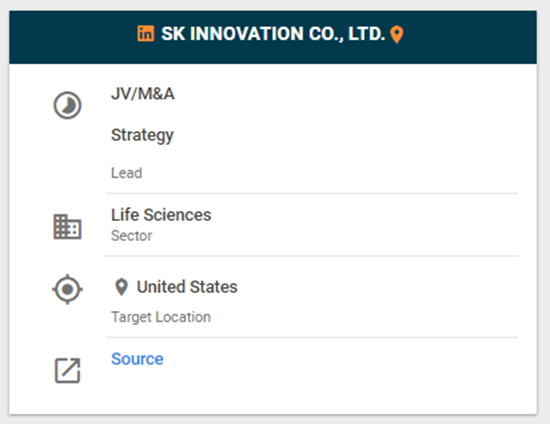Screen dimensions: 550x424
Task: Click the crosshair target location icon
Action: pos(67,289)
